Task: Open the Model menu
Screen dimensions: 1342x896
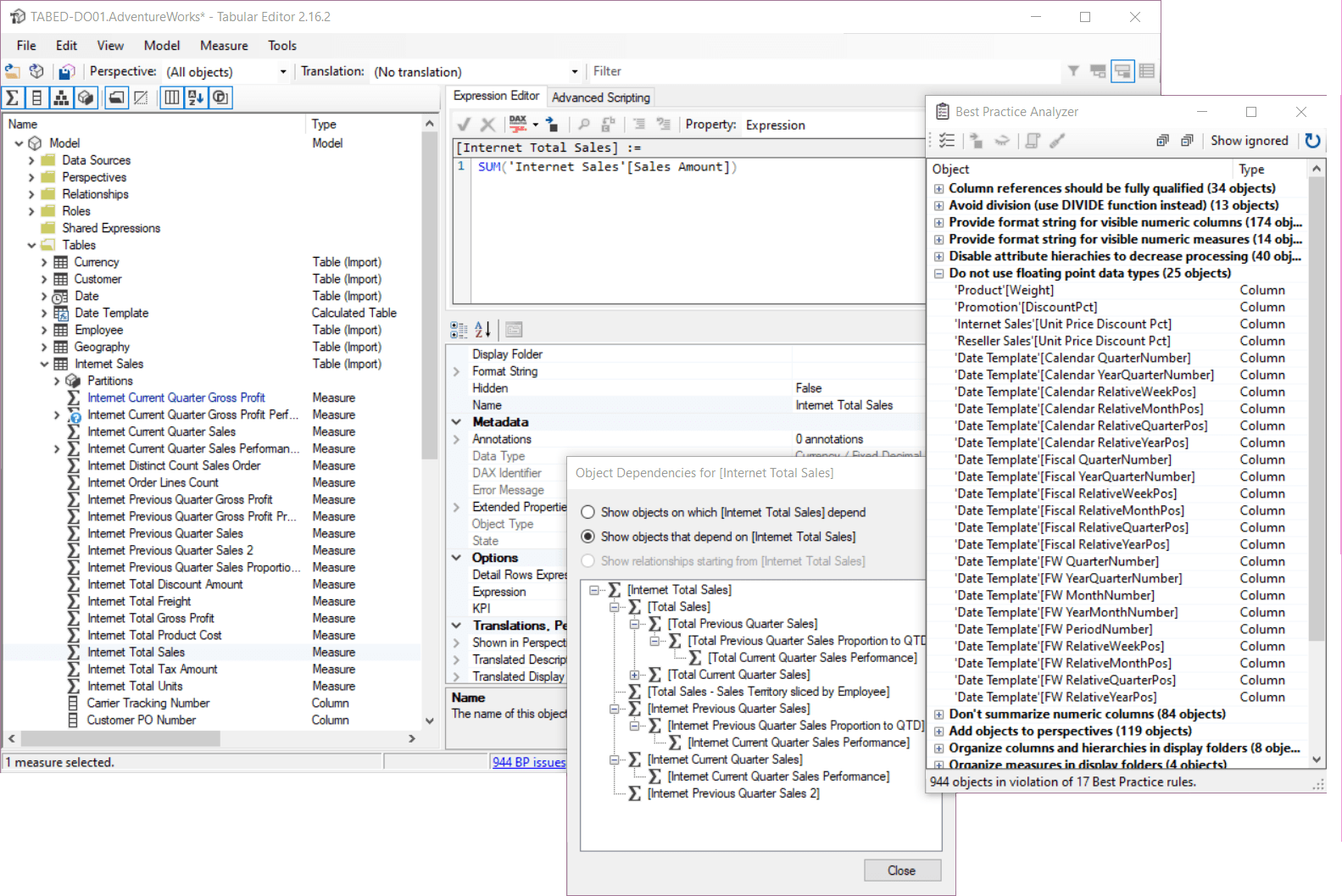Action: coord(162,46)
